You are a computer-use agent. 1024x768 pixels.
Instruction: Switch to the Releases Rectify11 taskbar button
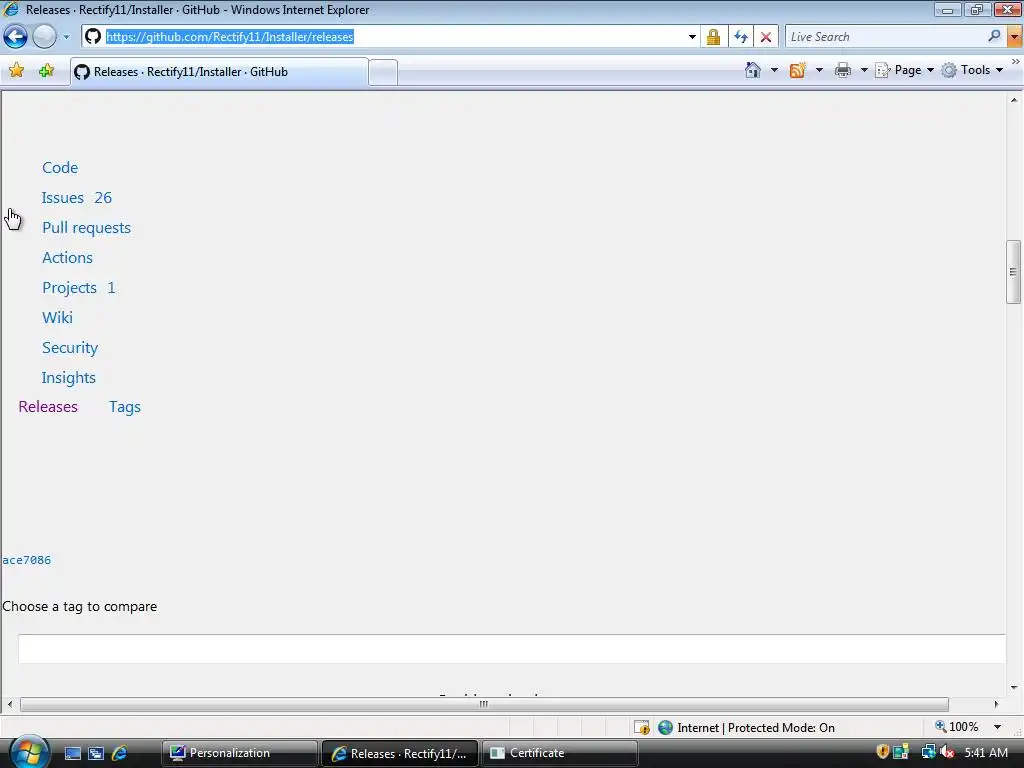(x=400, y=753)
